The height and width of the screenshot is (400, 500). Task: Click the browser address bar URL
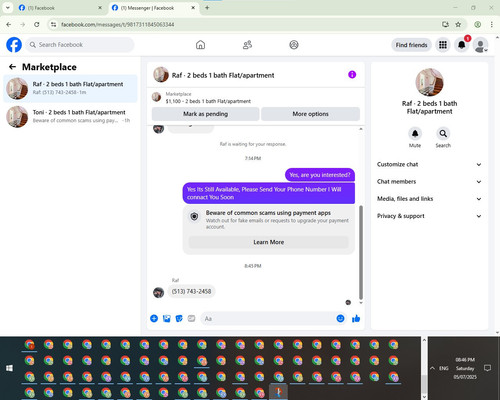click(x=118, y=25)
